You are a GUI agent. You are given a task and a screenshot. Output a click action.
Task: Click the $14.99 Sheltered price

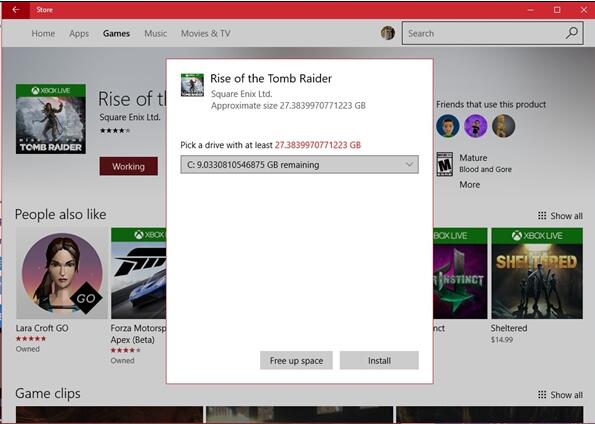click(x=502, y=340)
